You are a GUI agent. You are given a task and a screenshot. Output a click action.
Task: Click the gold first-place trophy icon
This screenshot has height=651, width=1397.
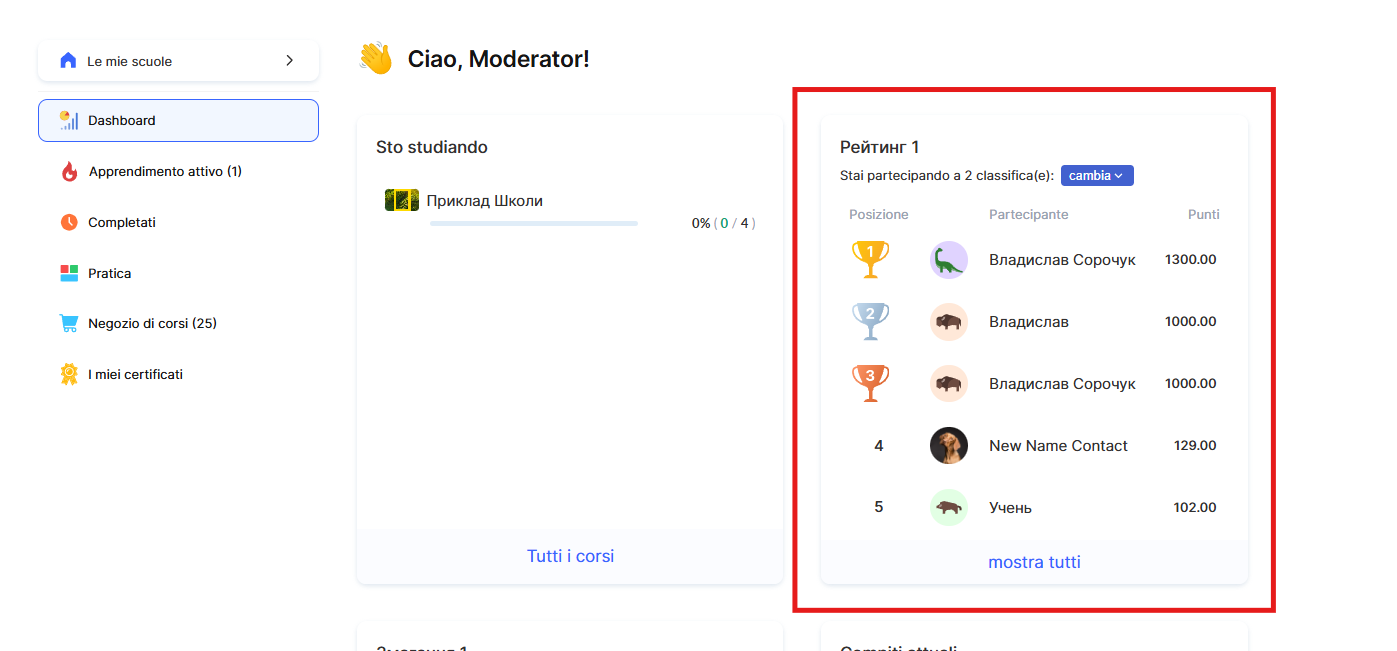click(x=870, y=260)
